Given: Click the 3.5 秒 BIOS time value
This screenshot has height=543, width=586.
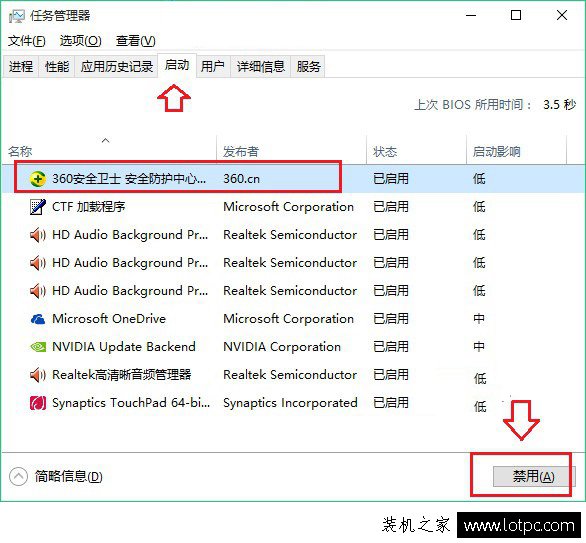Looking at the screenshot, I should tap(559, 104).
